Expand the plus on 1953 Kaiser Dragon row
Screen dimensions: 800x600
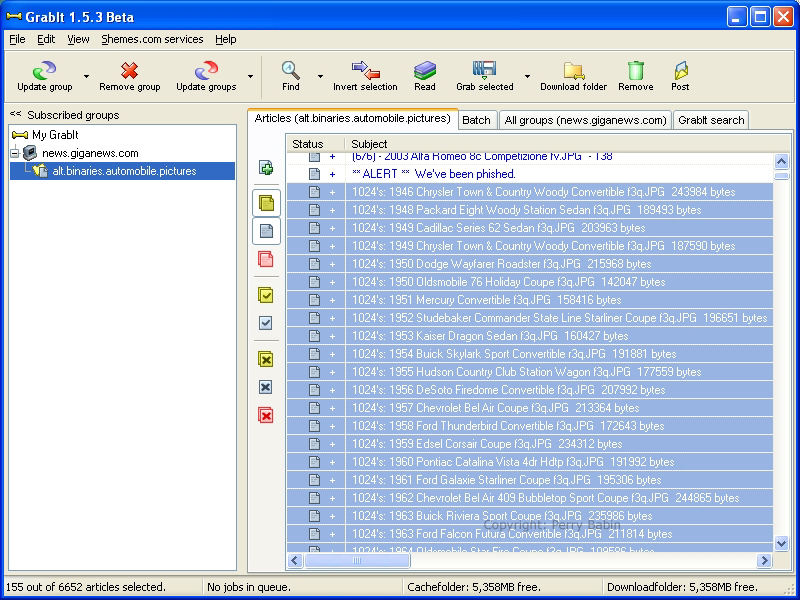coord(332,336)
